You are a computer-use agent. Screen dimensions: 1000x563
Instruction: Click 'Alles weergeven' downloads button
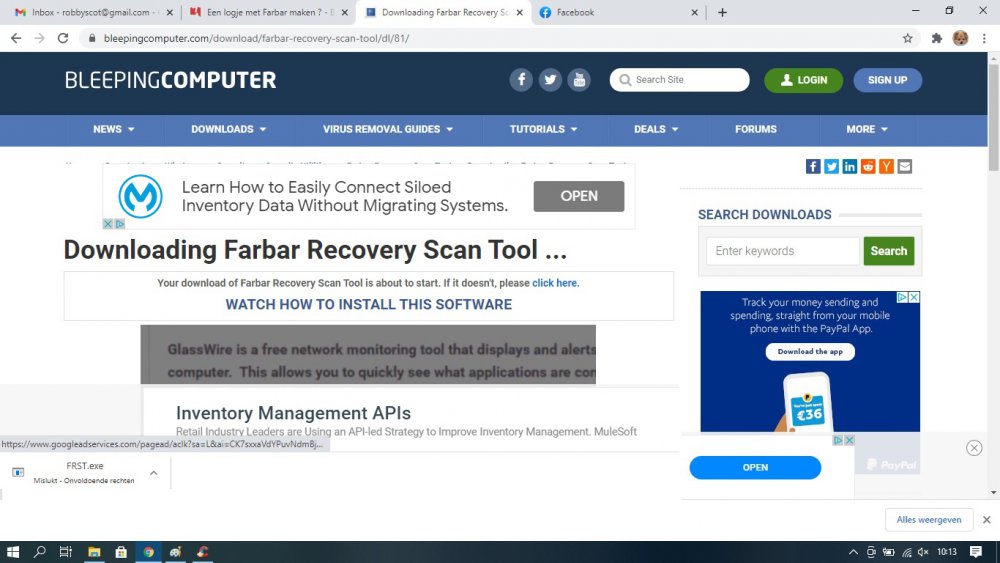tap(929, 520)
